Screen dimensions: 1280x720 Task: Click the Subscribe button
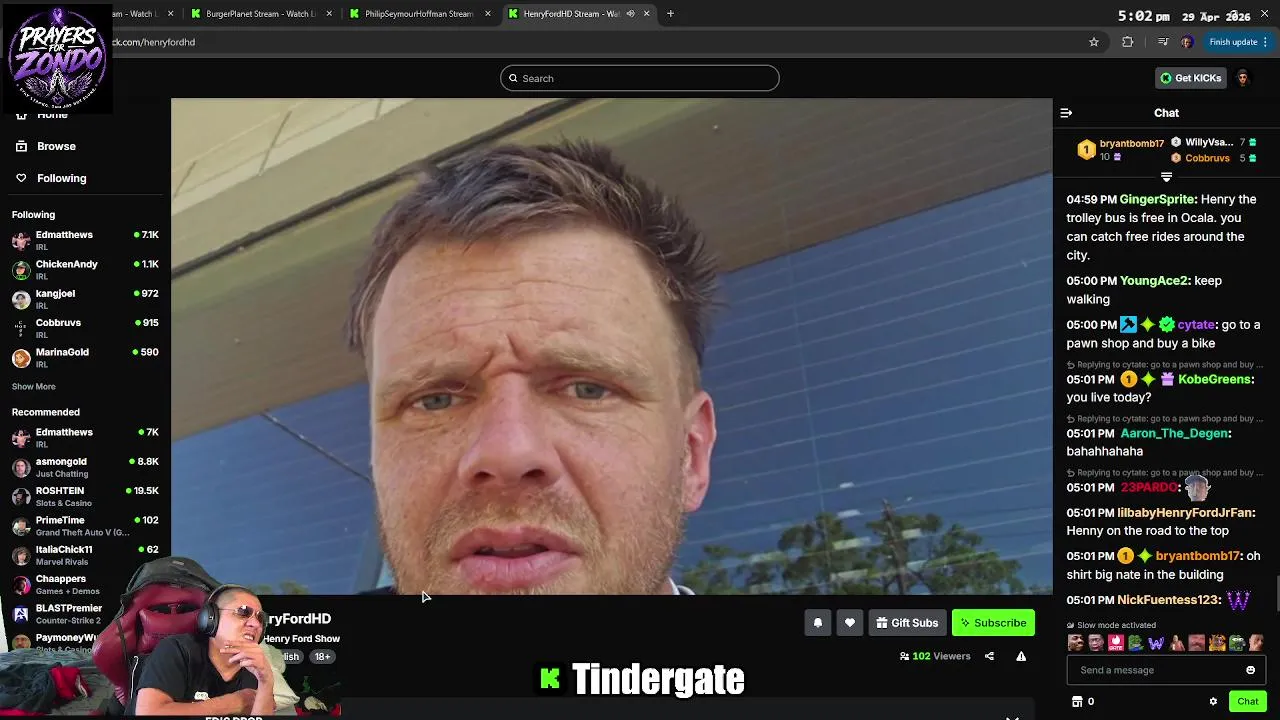(x=993, y=623)
